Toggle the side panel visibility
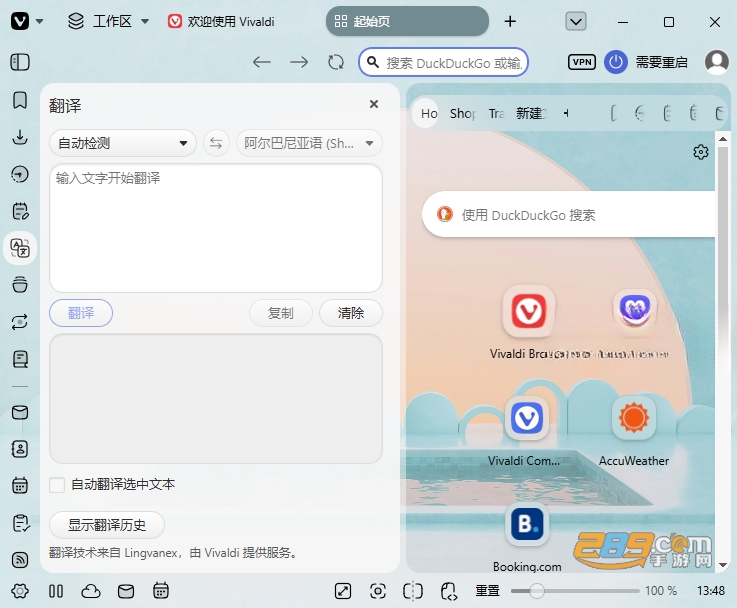This screenshot has height=608, width=737. pos(20,62)
